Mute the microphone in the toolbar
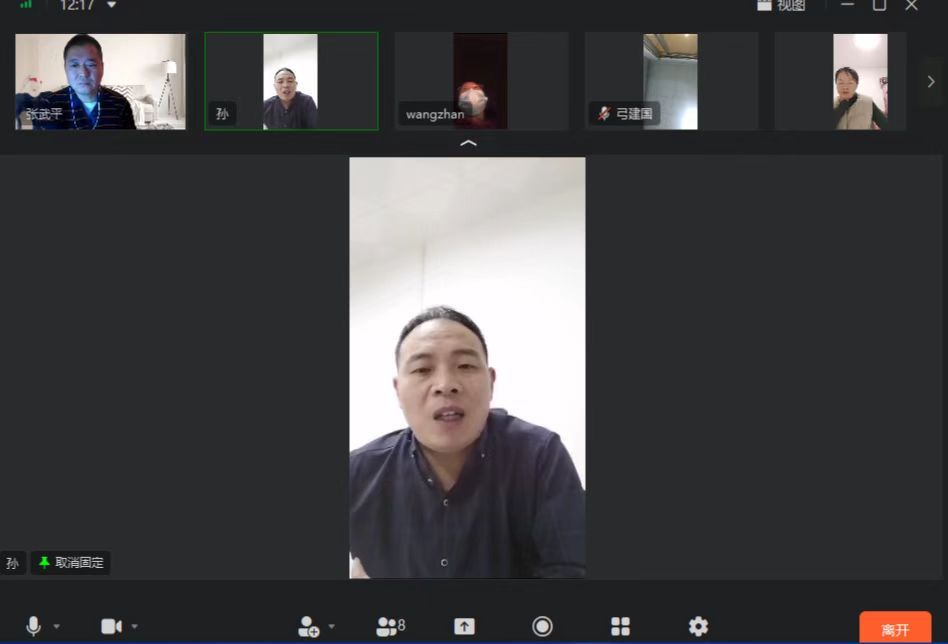Viewport: 948px width, 644px height. [33, 626]
